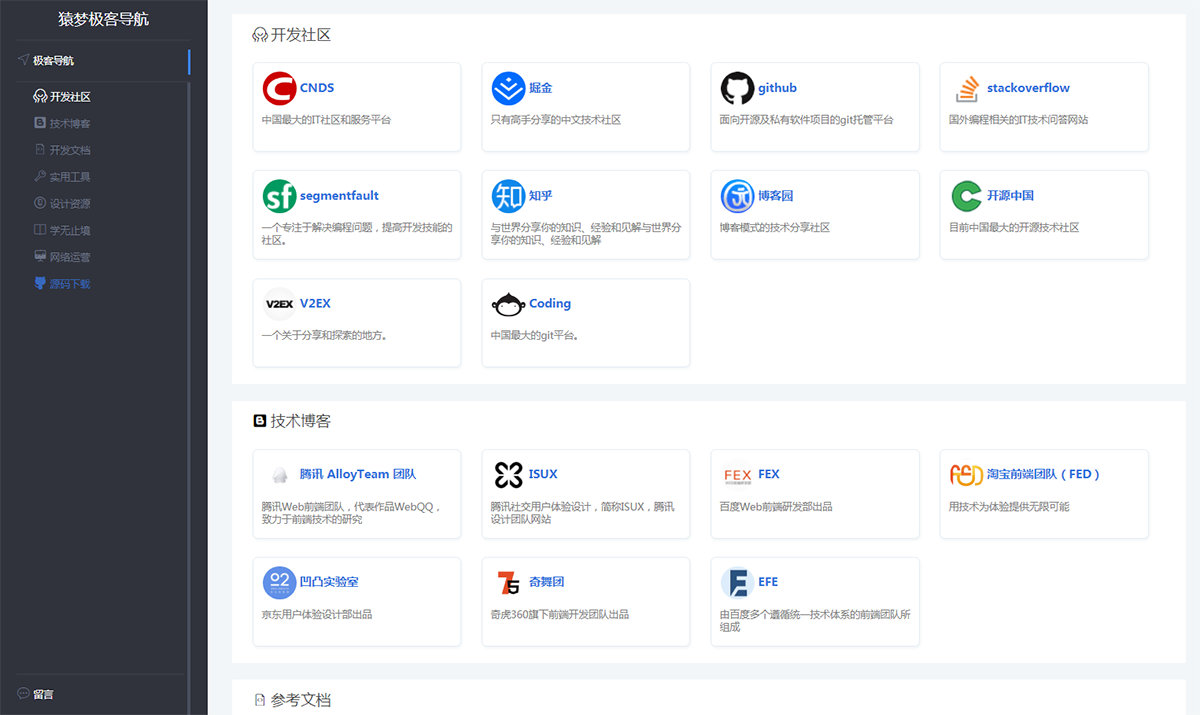Click the 留言 message icon at sidebar bottom
This screenshot has height=715, width=1200.
point(22,694)
